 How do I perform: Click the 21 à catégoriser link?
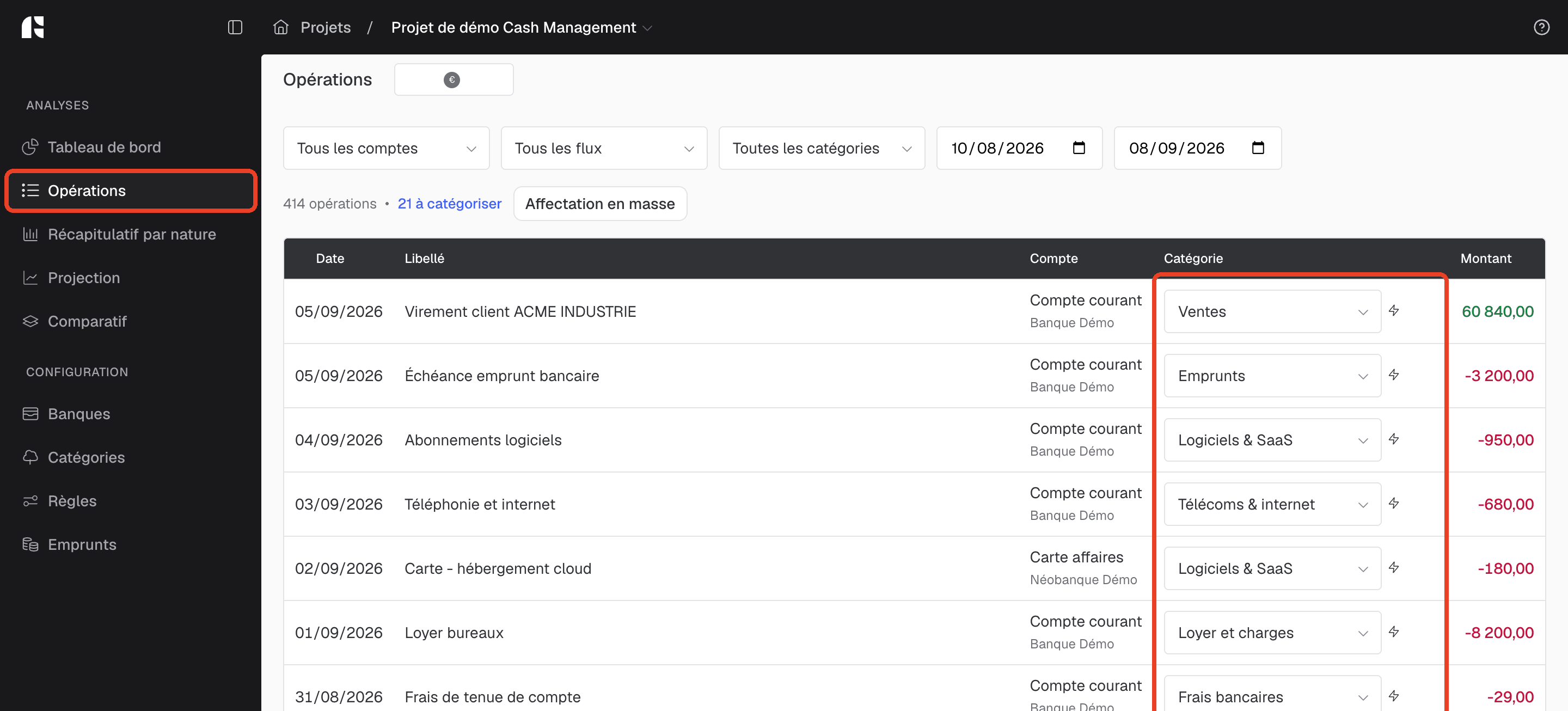(x=449, y=203)
